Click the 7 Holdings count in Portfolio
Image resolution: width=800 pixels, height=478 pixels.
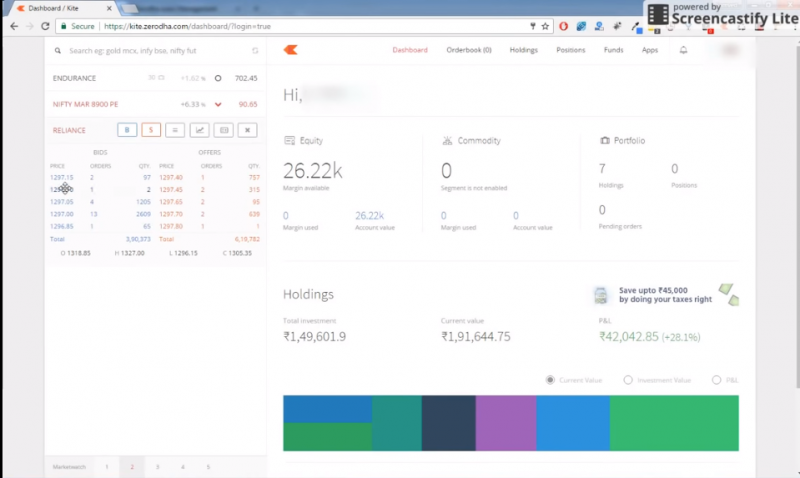[x=602, y=168]
